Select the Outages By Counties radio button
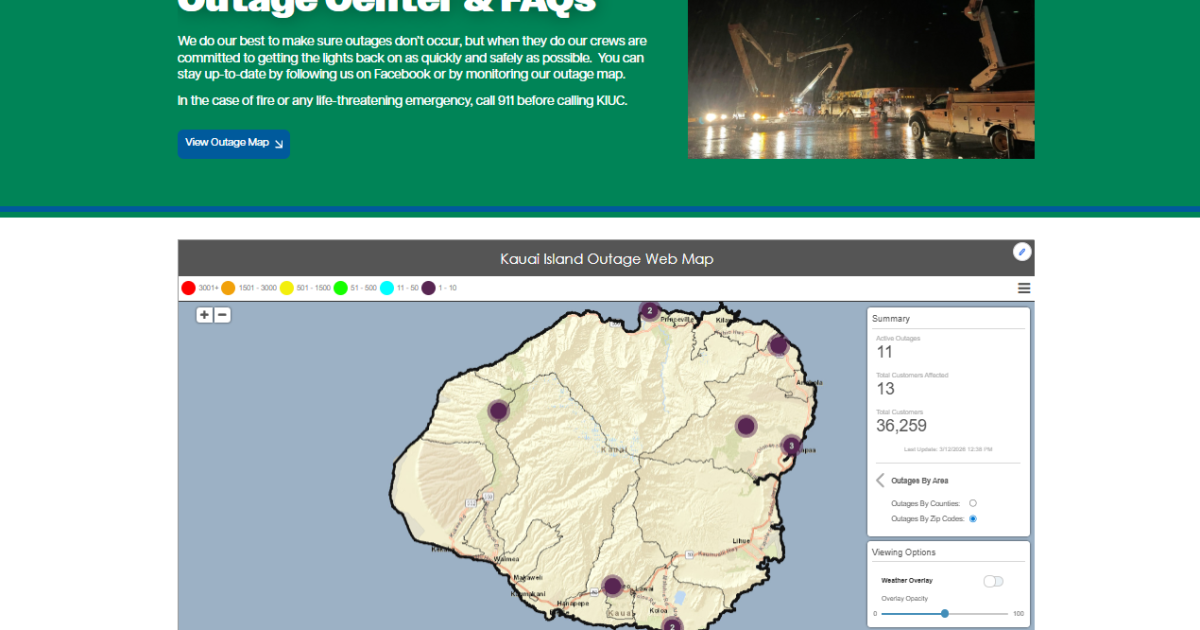 [x=973, y=503]
